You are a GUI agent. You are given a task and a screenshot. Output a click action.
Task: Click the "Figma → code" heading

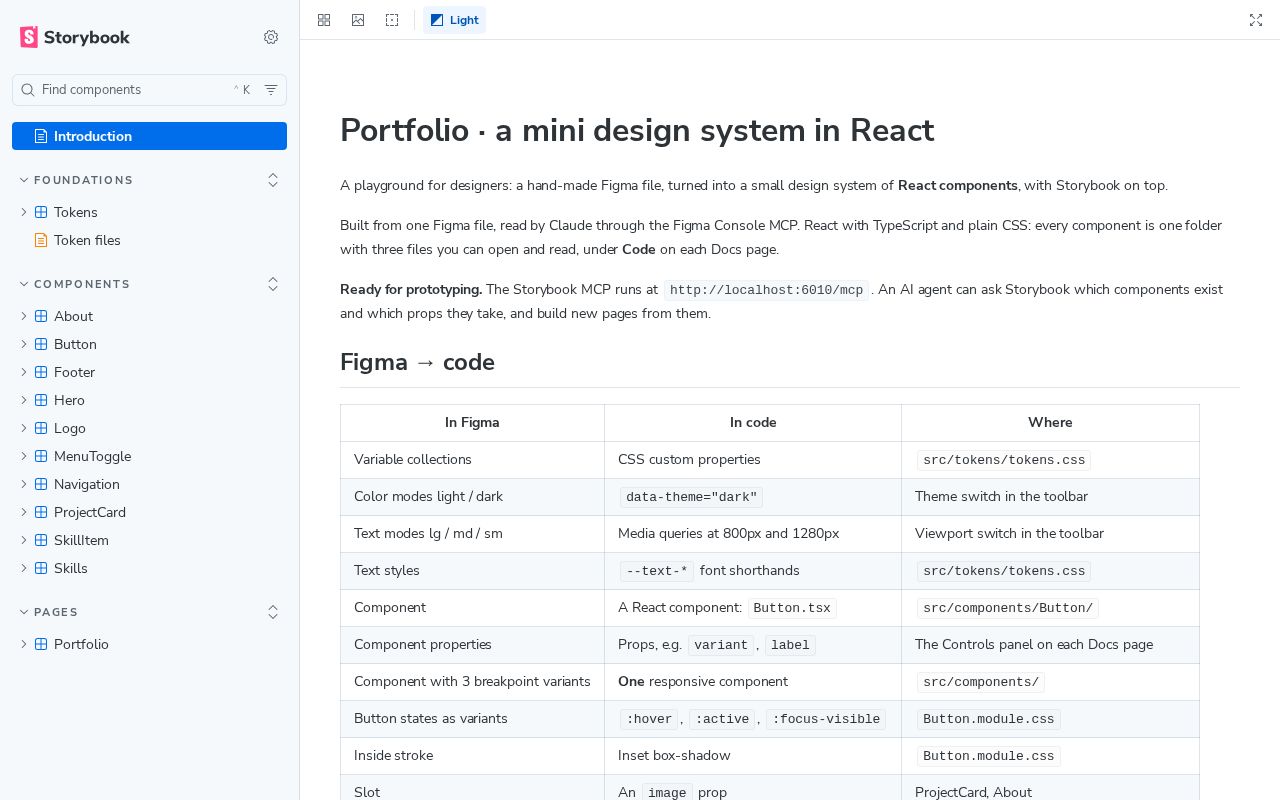click(x=417, y=362)
